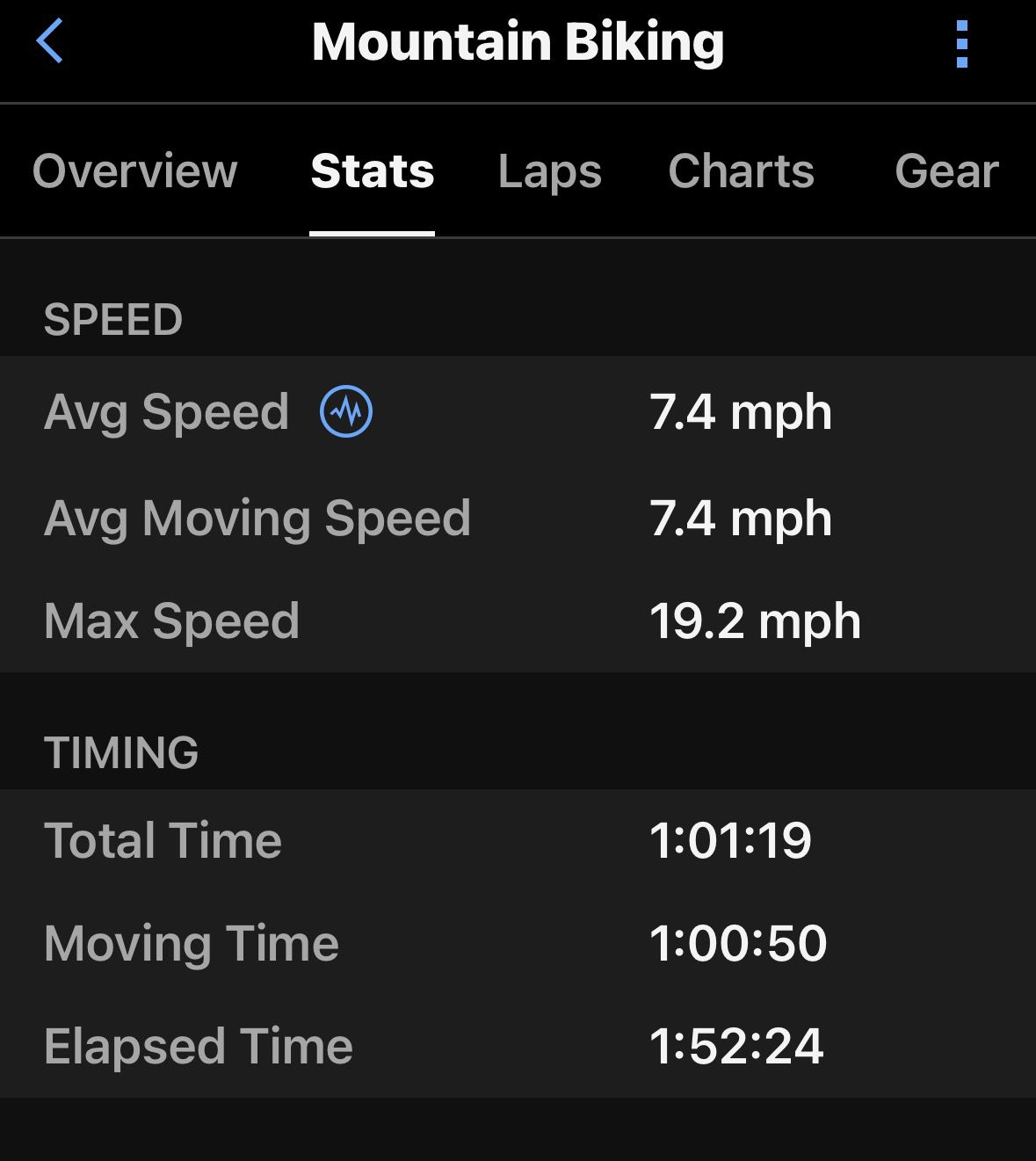The width and height of the screenshot is (1036, 1161).
Task: Tap the Avg Moving Speed row
Action: tap(518, 518)
